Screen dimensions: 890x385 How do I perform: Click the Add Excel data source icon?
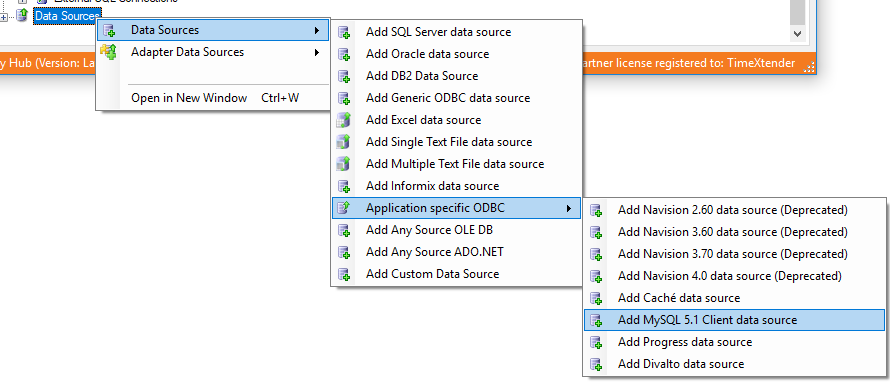[344, 120]
